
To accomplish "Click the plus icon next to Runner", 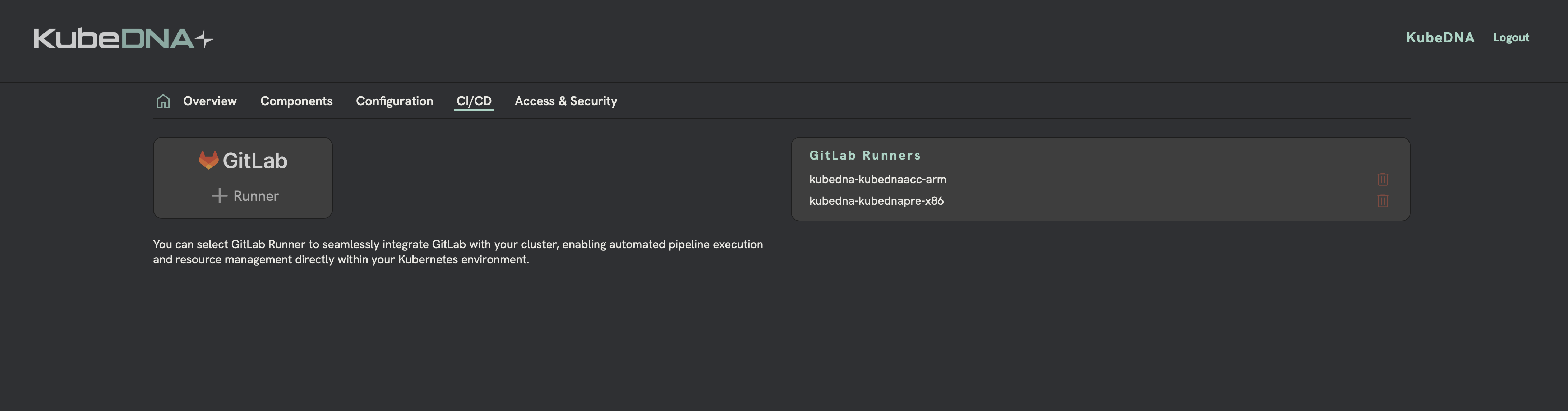I will pyautogui.click(x=219, y=195).
